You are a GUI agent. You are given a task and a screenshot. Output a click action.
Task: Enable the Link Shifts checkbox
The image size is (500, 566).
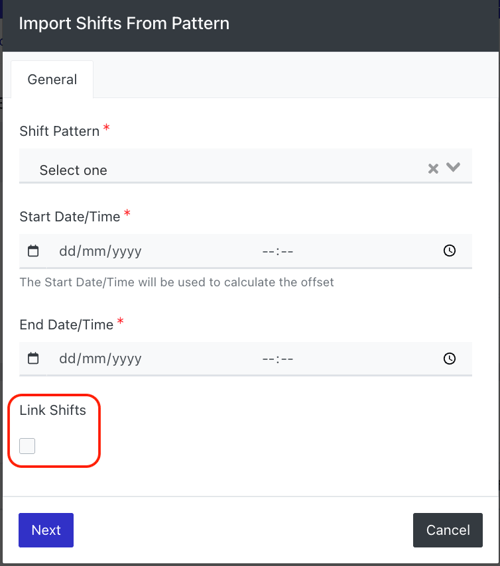[27, 446]
